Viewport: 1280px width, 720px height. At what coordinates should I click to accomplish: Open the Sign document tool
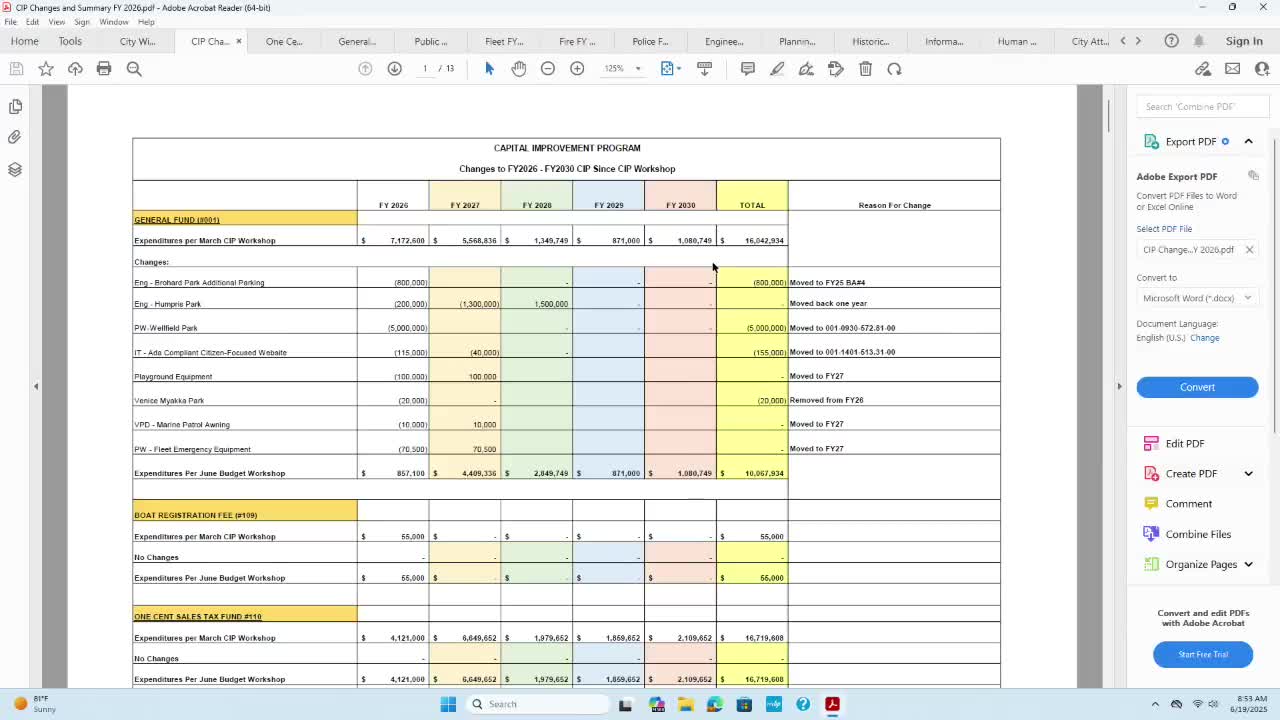click(x=806, y=69)
